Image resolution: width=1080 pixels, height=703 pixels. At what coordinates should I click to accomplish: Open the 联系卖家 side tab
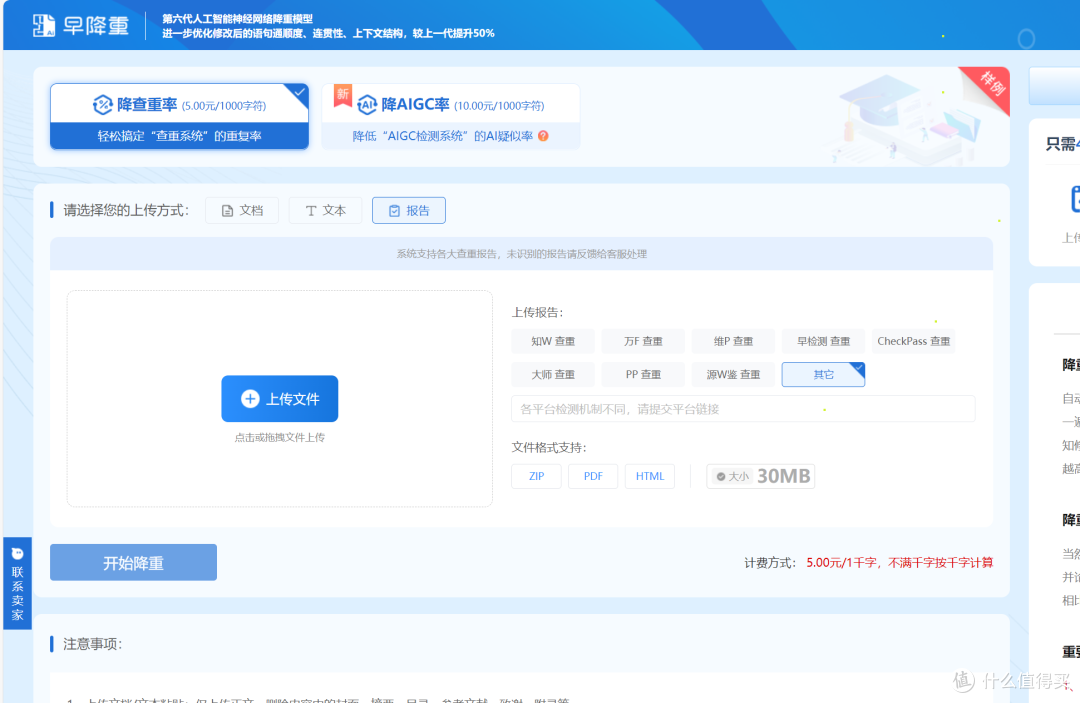click(x=17, y=583)
